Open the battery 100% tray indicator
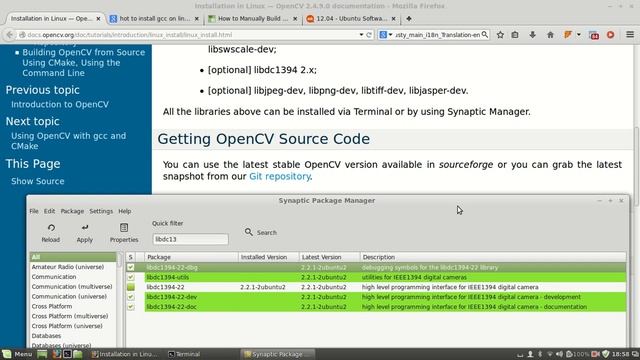The image size is (640, 360). click(578, 354)
